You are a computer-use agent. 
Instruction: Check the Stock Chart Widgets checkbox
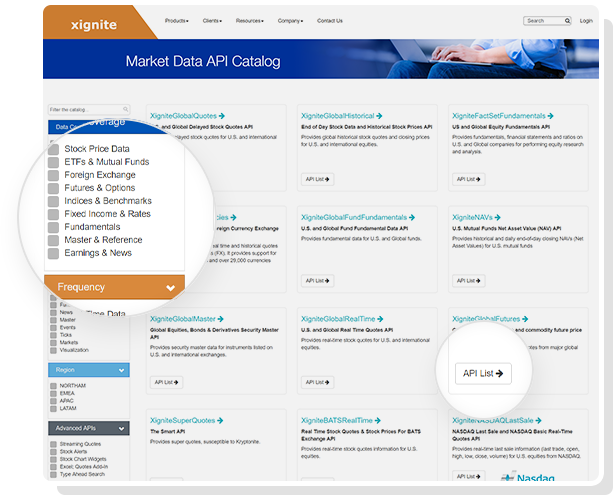click(x=53, y=459)
